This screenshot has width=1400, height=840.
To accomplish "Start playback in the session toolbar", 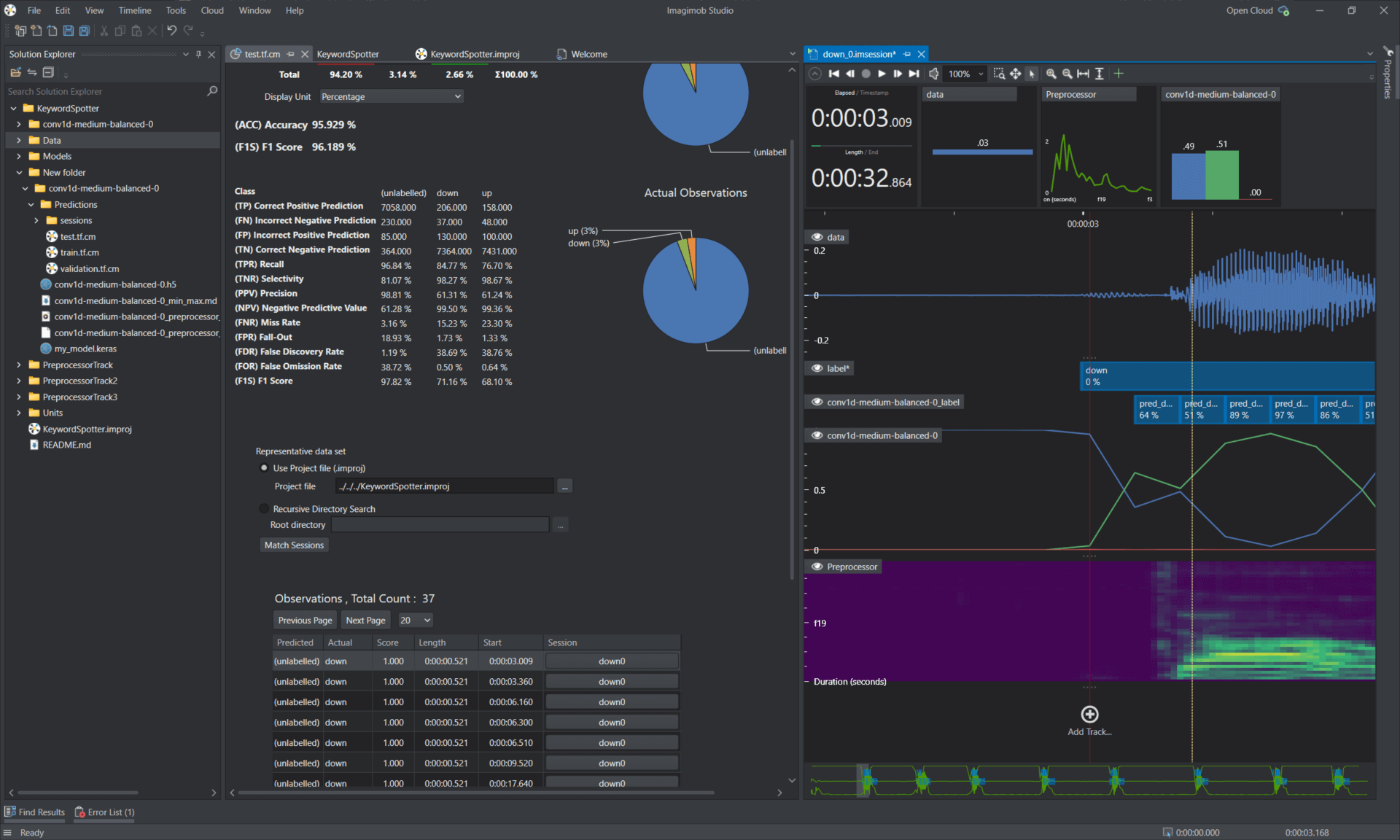I will [882, 74].
